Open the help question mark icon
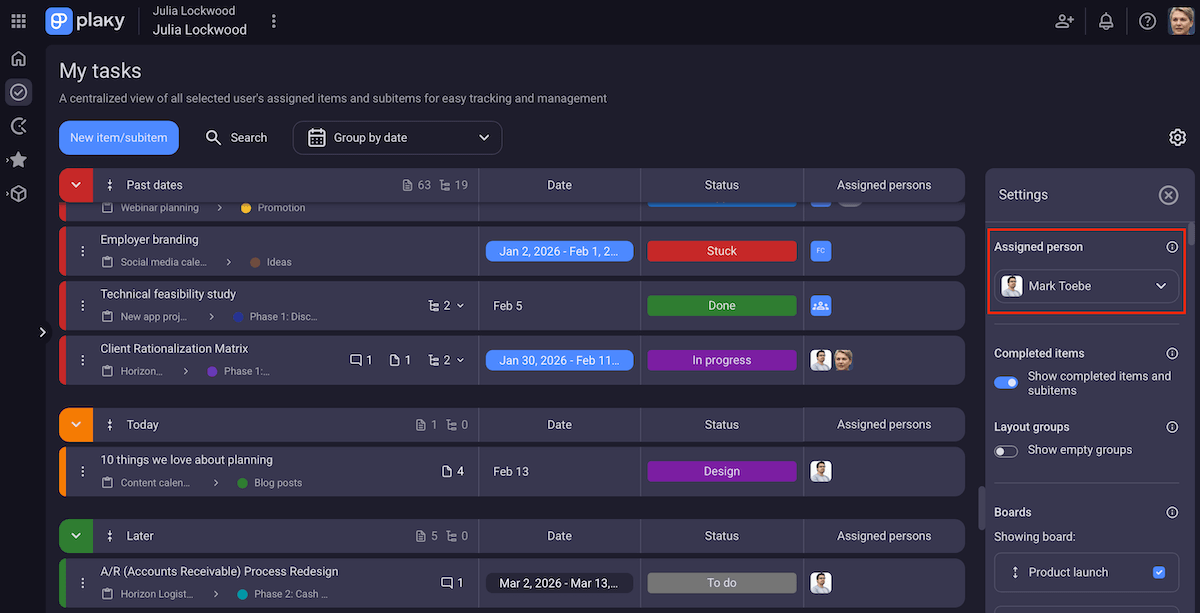 tap(1147, 21)
